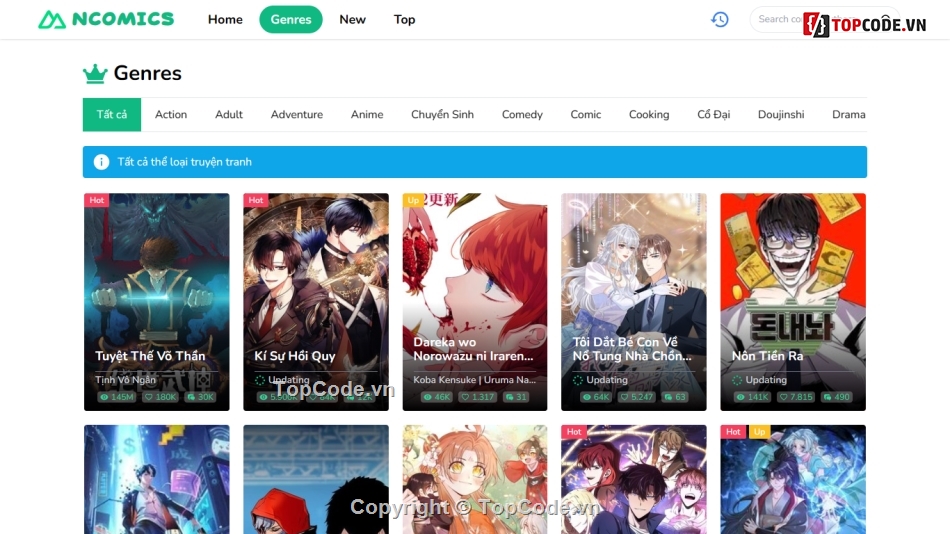Click comments 490 on Nôn Tiền Ra card

[x=837, y=397]
